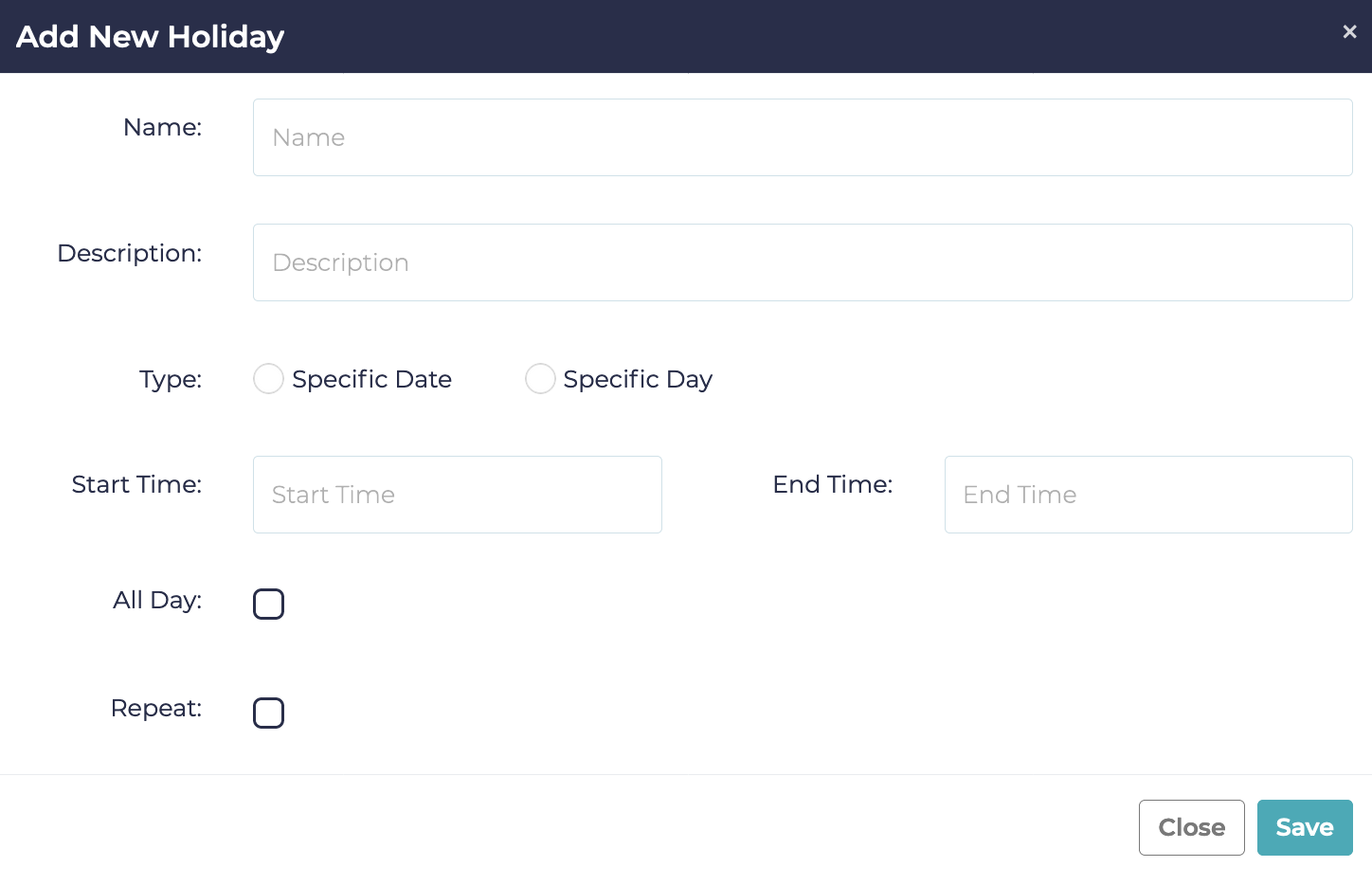Viewport: 1372px width, 885px height.
Task: Save the new holiday
Action: pyautogui.click(x=1304, y=827)
